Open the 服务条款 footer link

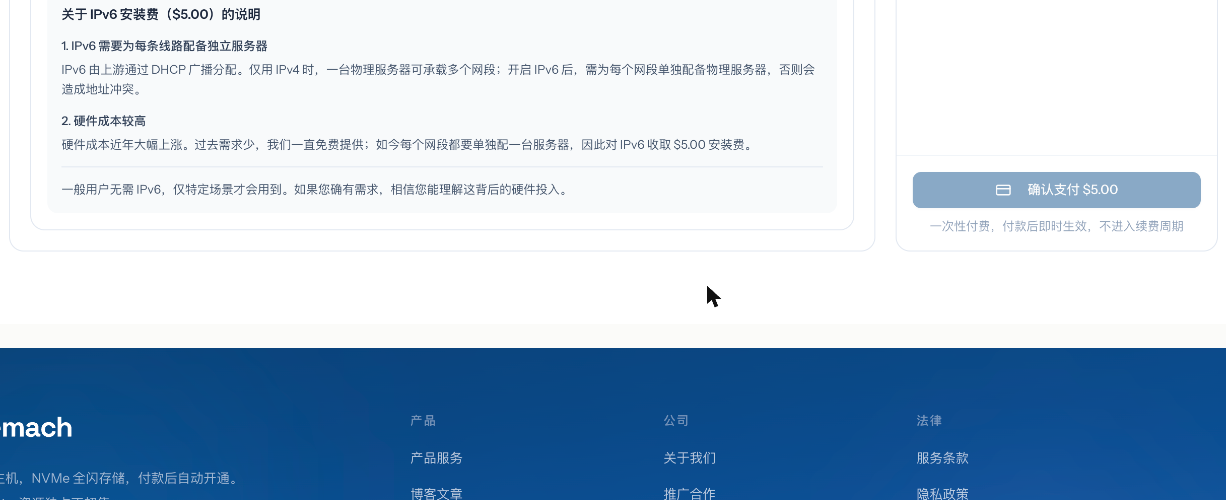pyautogui.click(x=942, y=458)
